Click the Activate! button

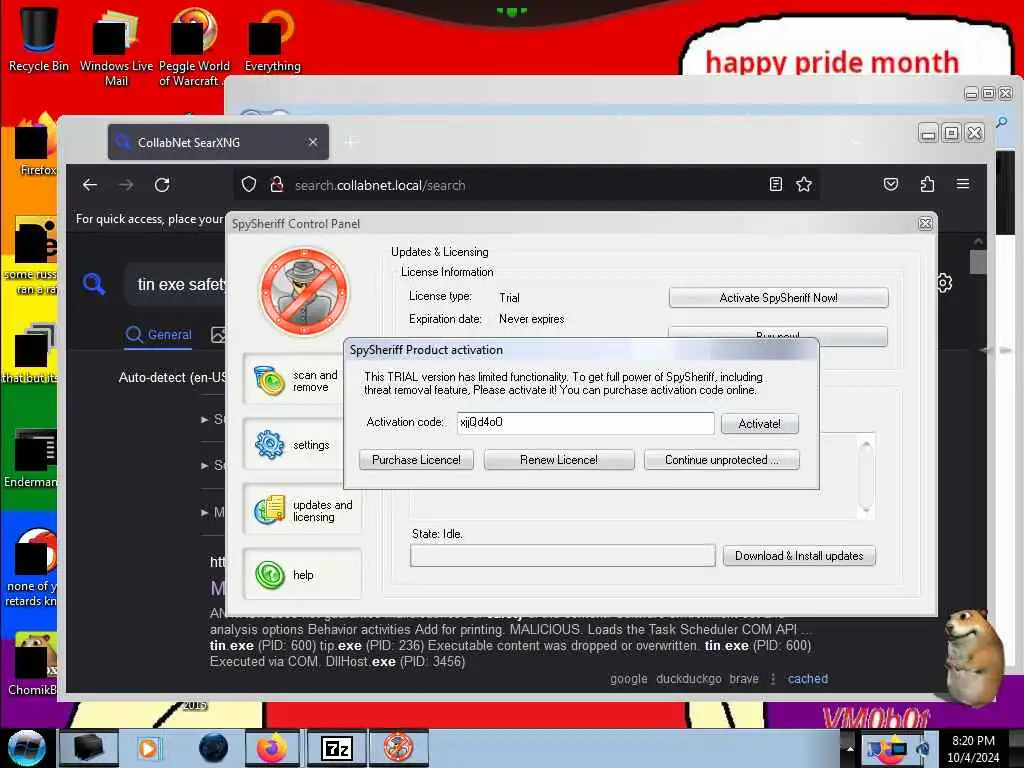coord(760,424)
